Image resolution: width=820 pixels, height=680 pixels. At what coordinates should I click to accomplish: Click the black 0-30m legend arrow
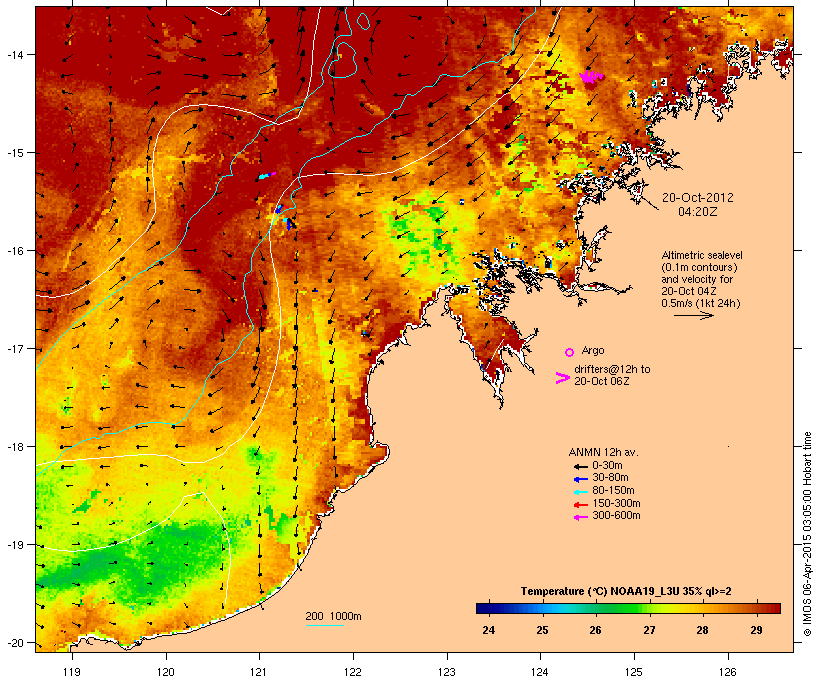coord(580,466)
